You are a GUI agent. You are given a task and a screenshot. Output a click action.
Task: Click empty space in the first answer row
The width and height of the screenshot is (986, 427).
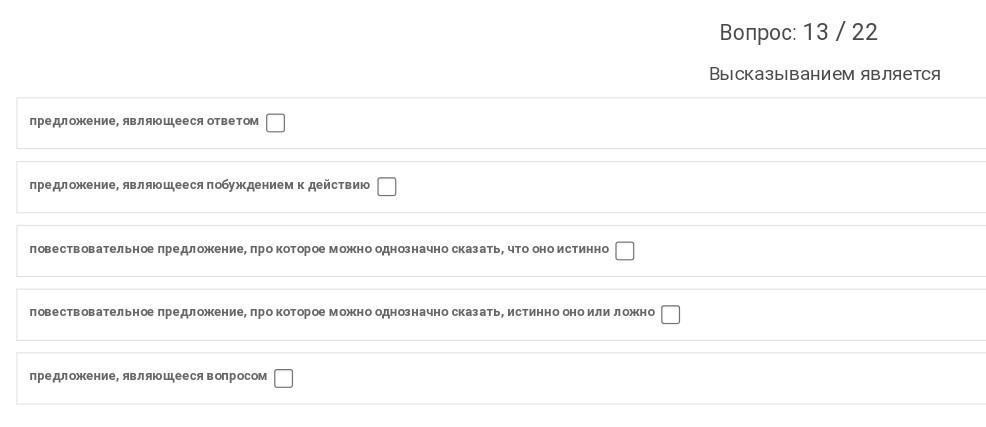629,123
